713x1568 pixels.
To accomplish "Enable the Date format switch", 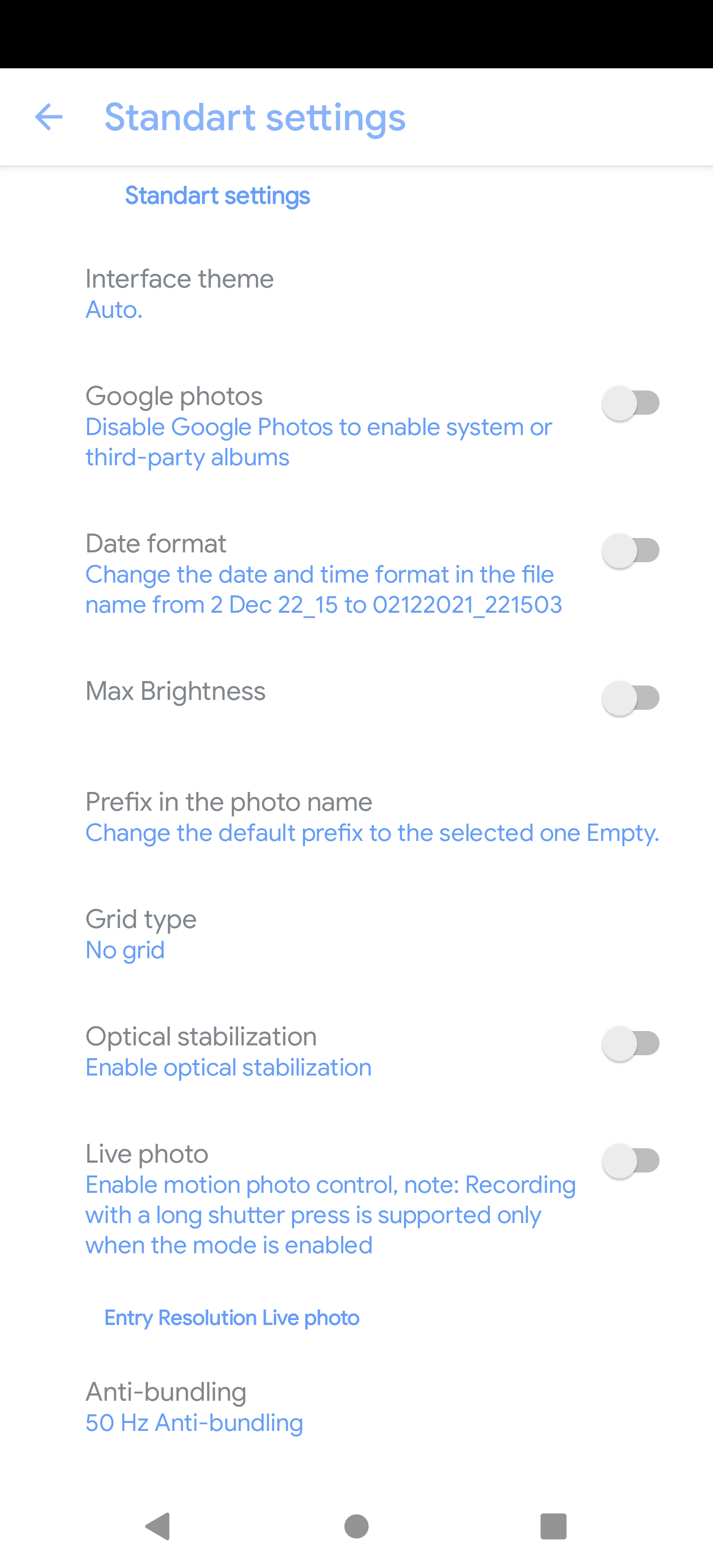I will pos(631,550).
